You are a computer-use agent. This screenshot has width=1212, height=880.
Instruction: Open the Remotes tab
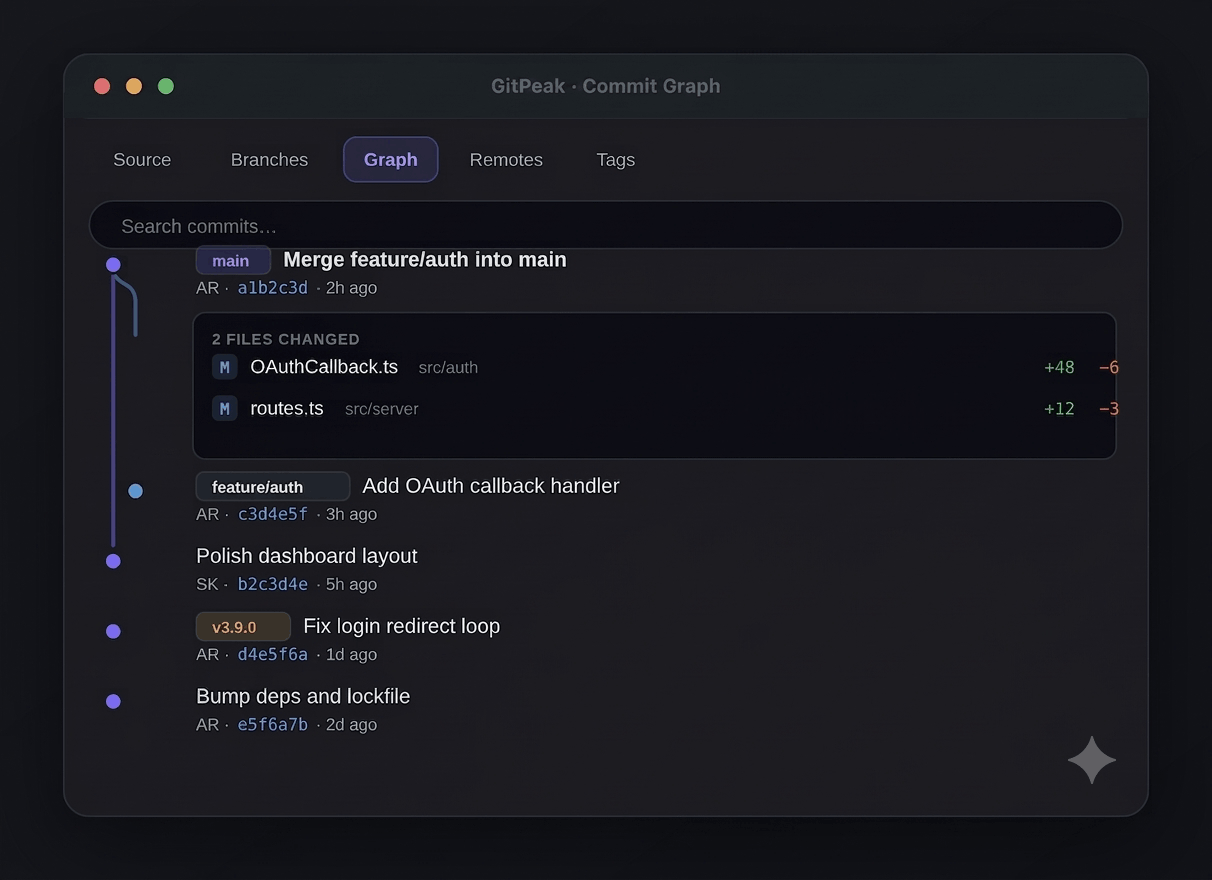[506, 160]
